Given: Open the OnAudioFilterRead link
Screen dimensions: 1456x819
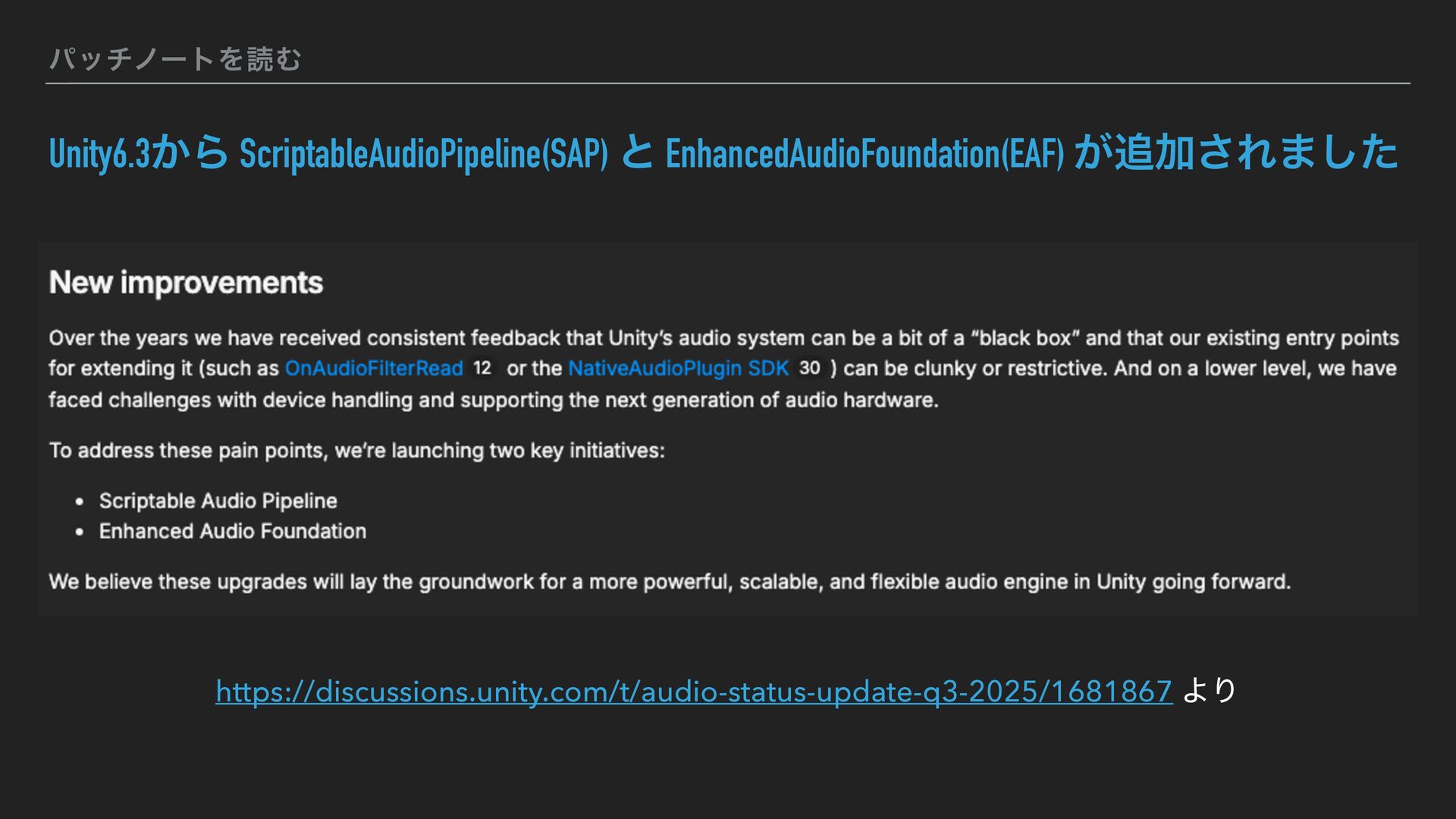Looking at the screenshot, I should pos(374,369).
